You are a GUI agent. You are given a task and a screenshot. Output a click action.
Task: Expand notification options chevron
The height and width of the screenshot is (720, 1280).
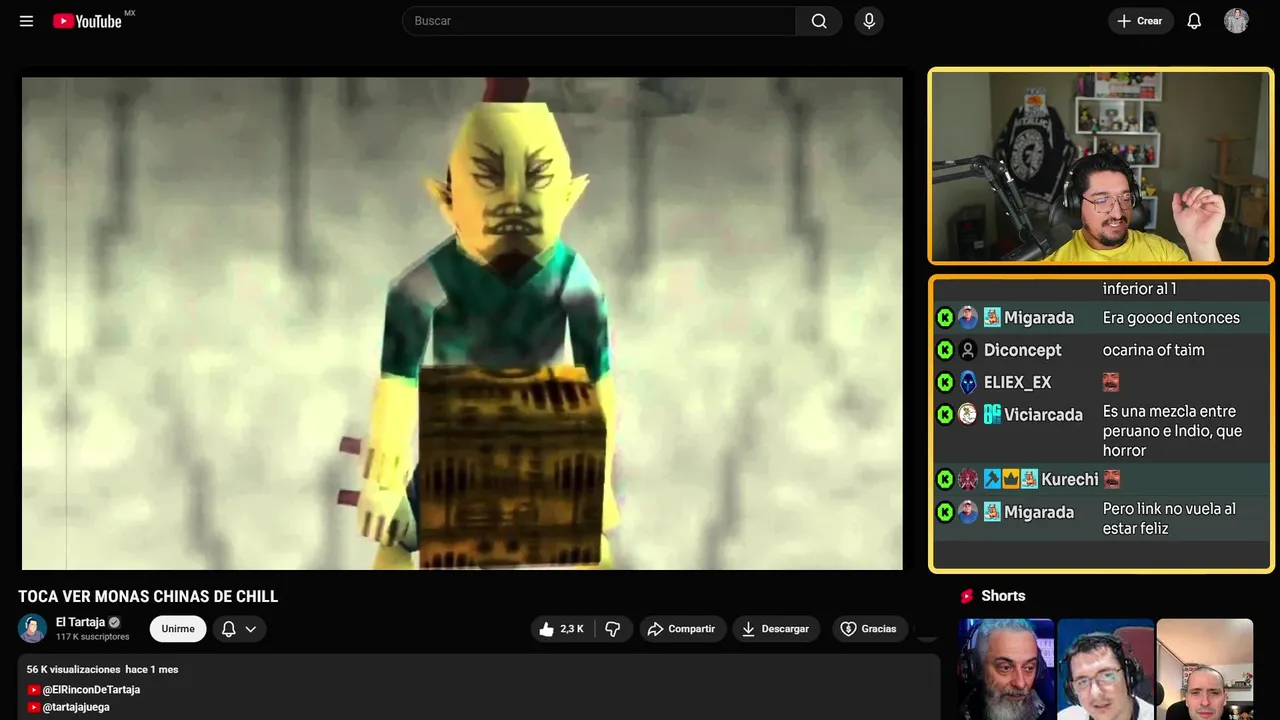[251, 629]
